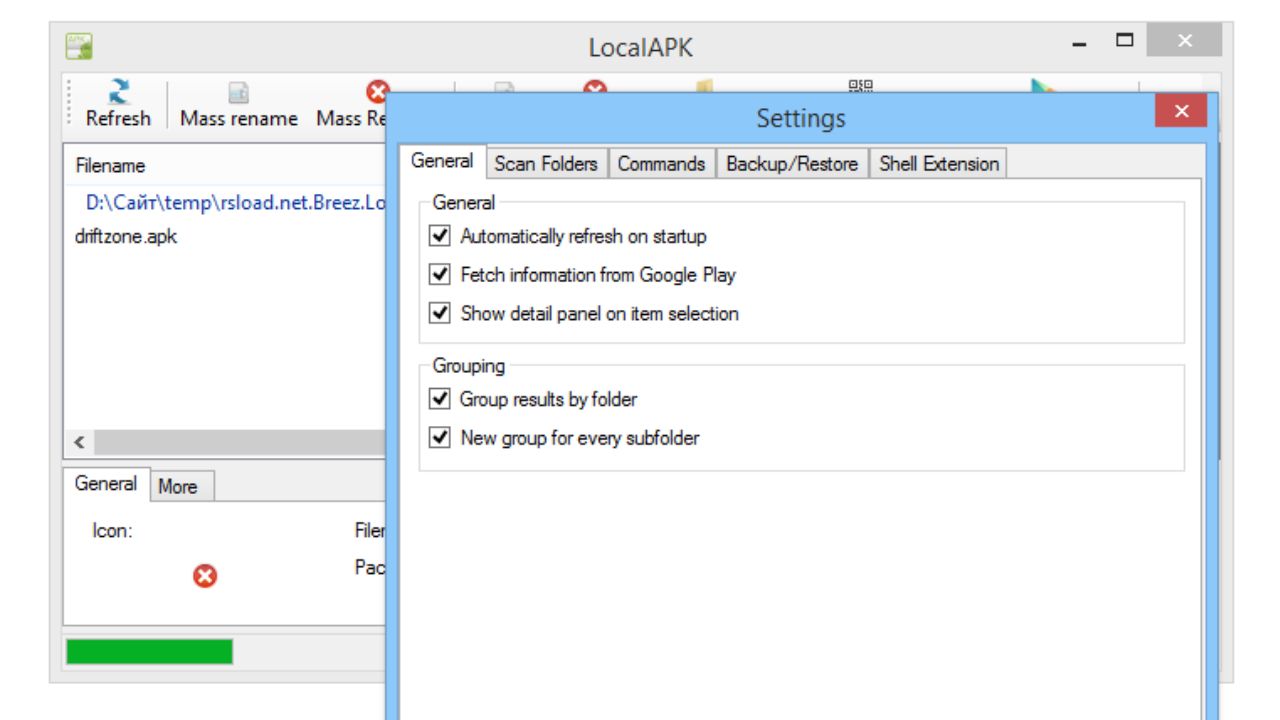Disable Fetch information from Google Play

[x=439, y=274]
